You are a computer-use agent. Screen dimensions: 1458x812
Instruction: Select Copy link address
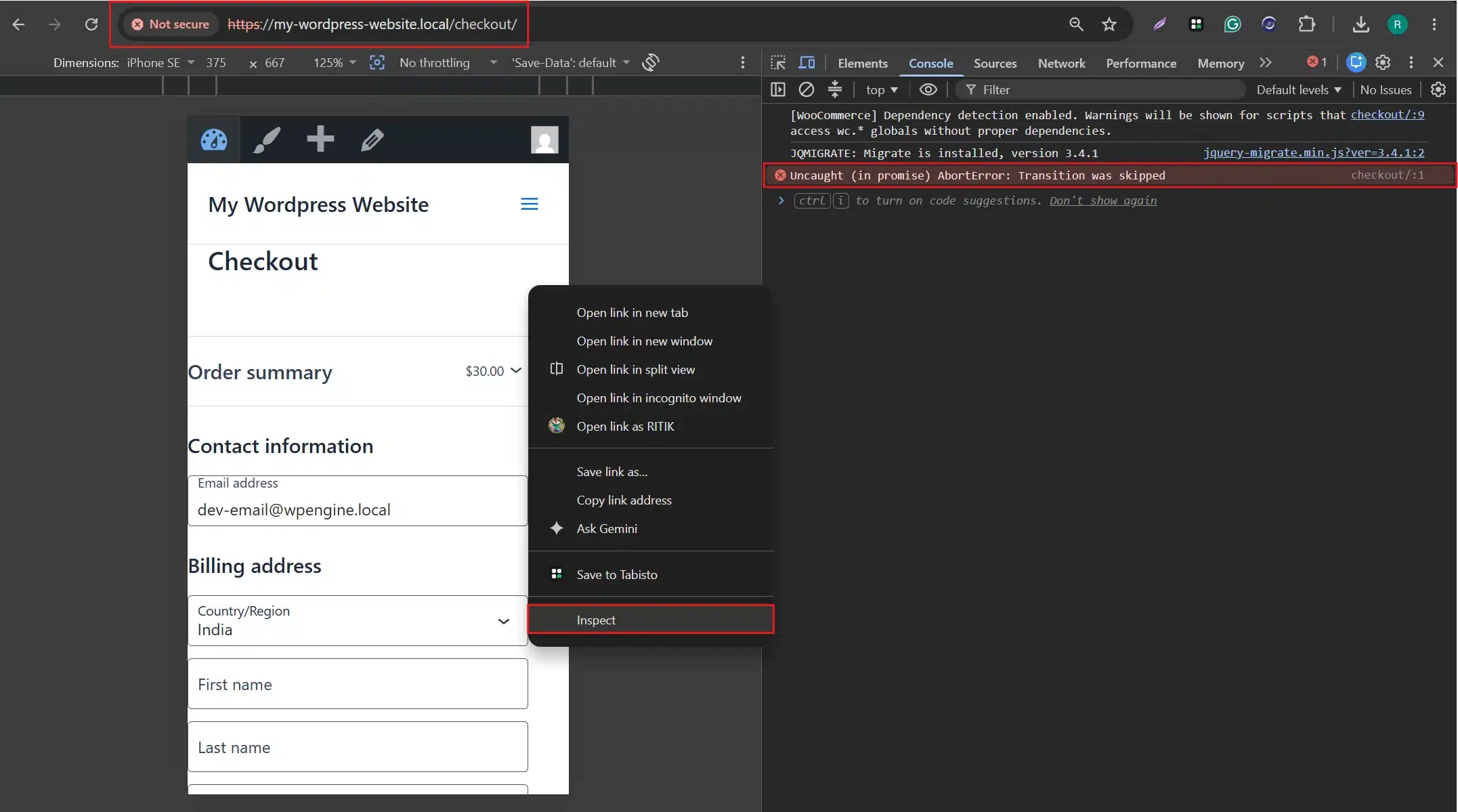[651, 500]
